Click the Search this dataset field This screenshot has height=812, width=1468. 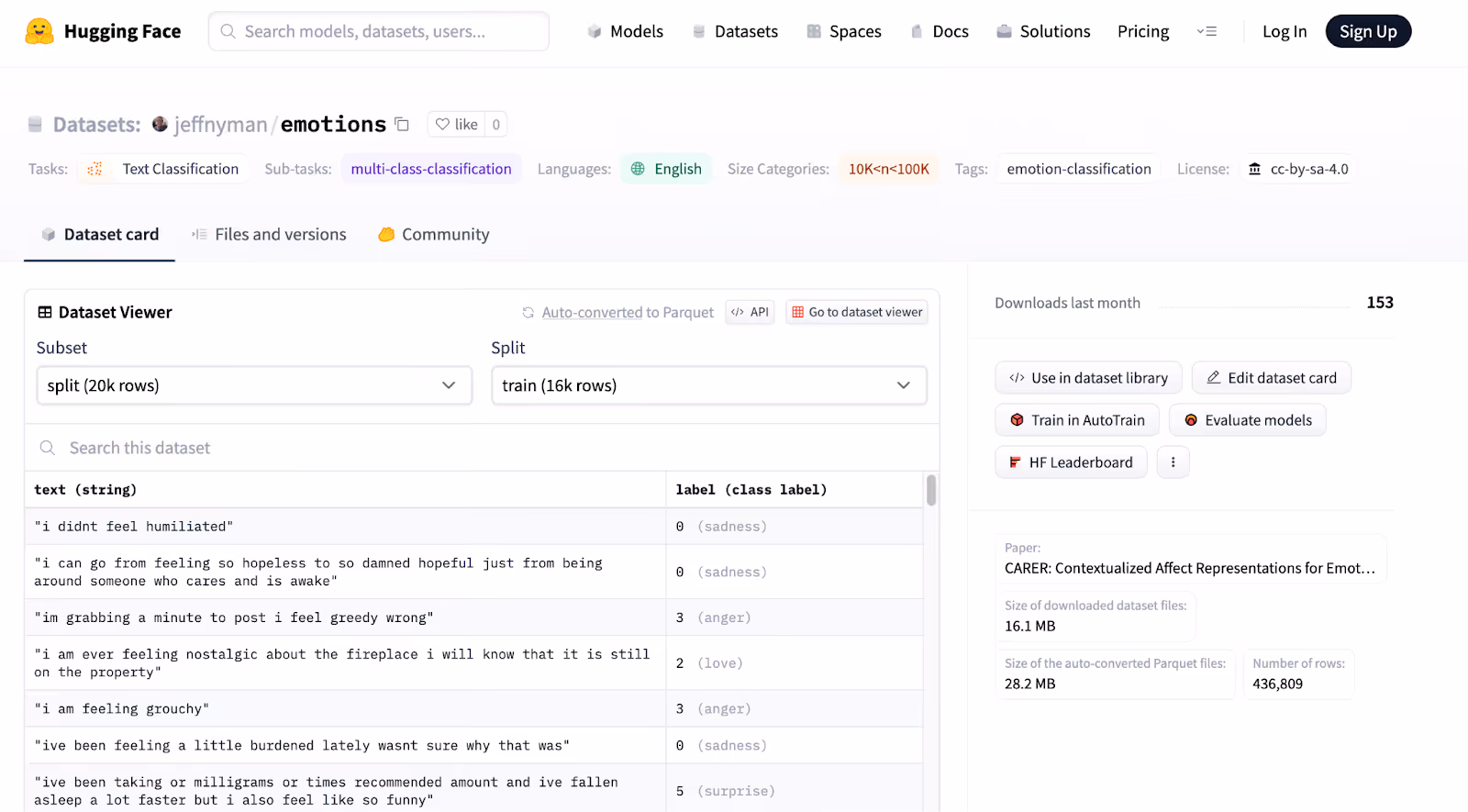482,448
